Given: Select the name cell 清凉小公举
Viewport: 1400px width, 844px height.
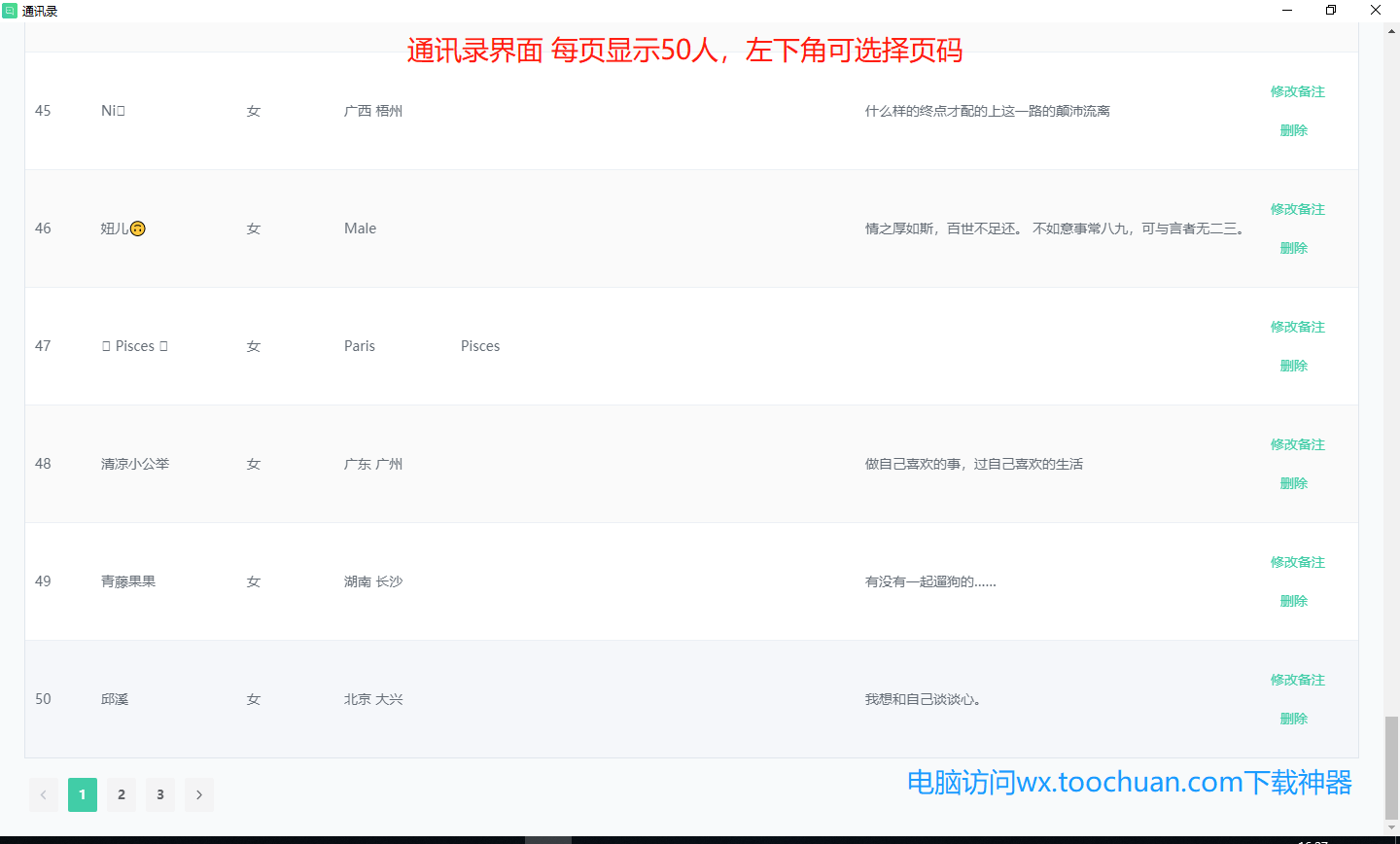Looking at the screenshot, I should point(135,464).
